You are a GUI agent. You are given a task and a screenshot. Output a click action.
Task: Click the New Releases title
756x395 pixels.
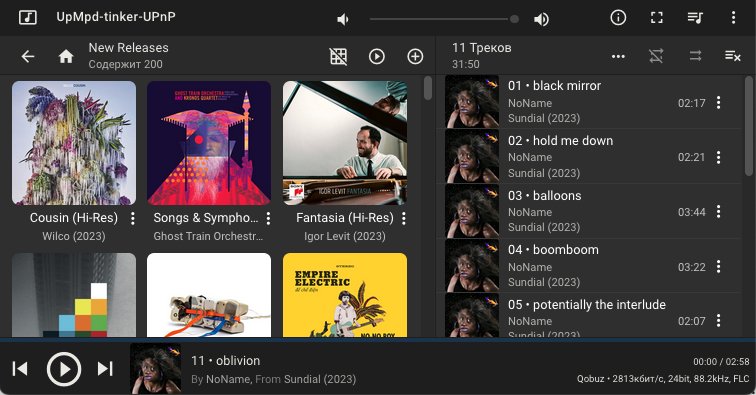click(x=128, y=48)
